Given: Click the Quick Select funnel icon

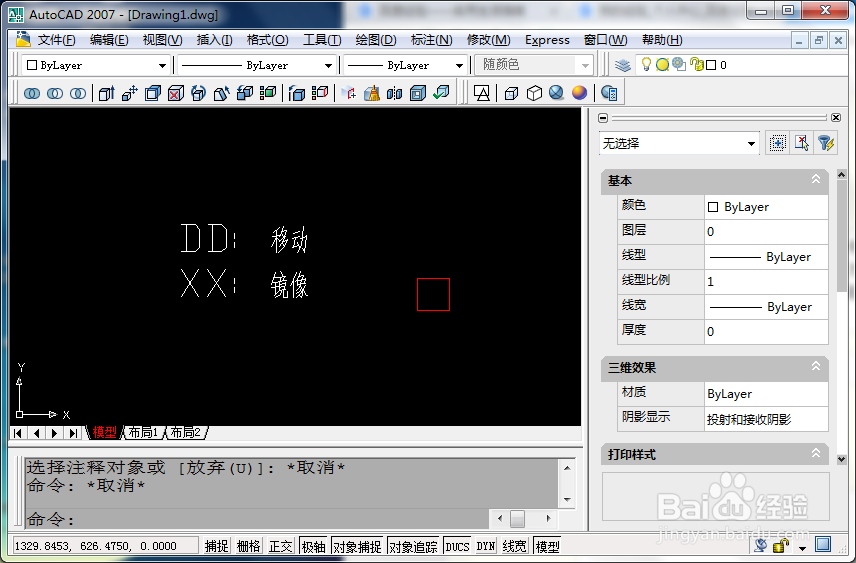Looking at the screenshot, I should click(x=826, y=144).
